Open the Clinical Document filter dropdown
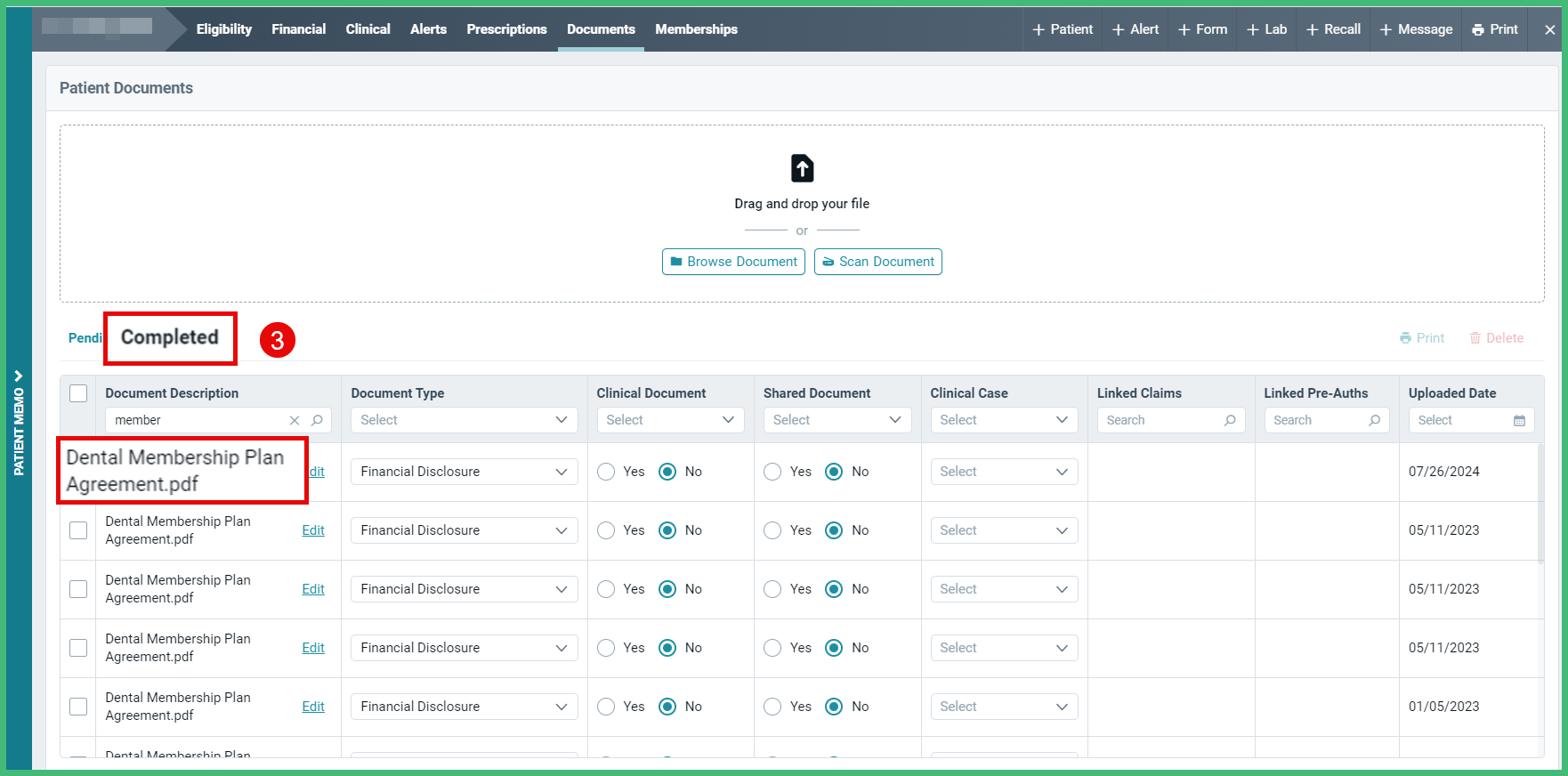1568x776 pixels. pyautogui.click(x=671, y=420)
